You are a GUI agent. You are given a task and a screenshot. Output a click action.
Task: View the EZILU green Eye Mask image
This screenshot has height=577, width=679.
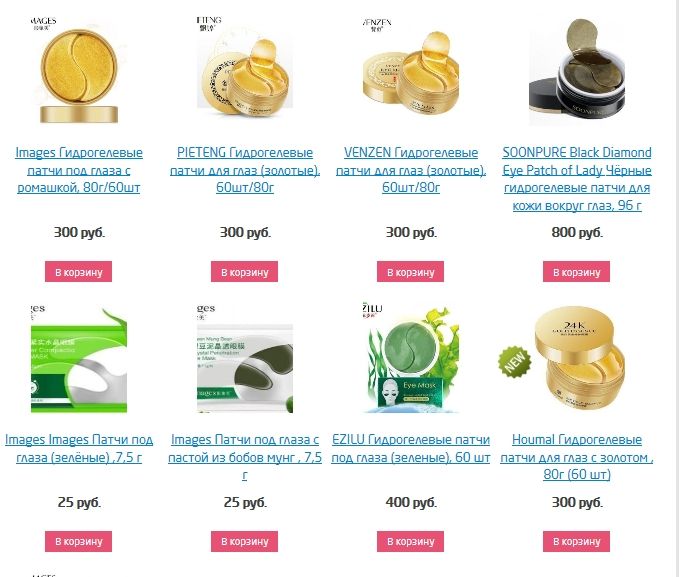pos(411,358)
